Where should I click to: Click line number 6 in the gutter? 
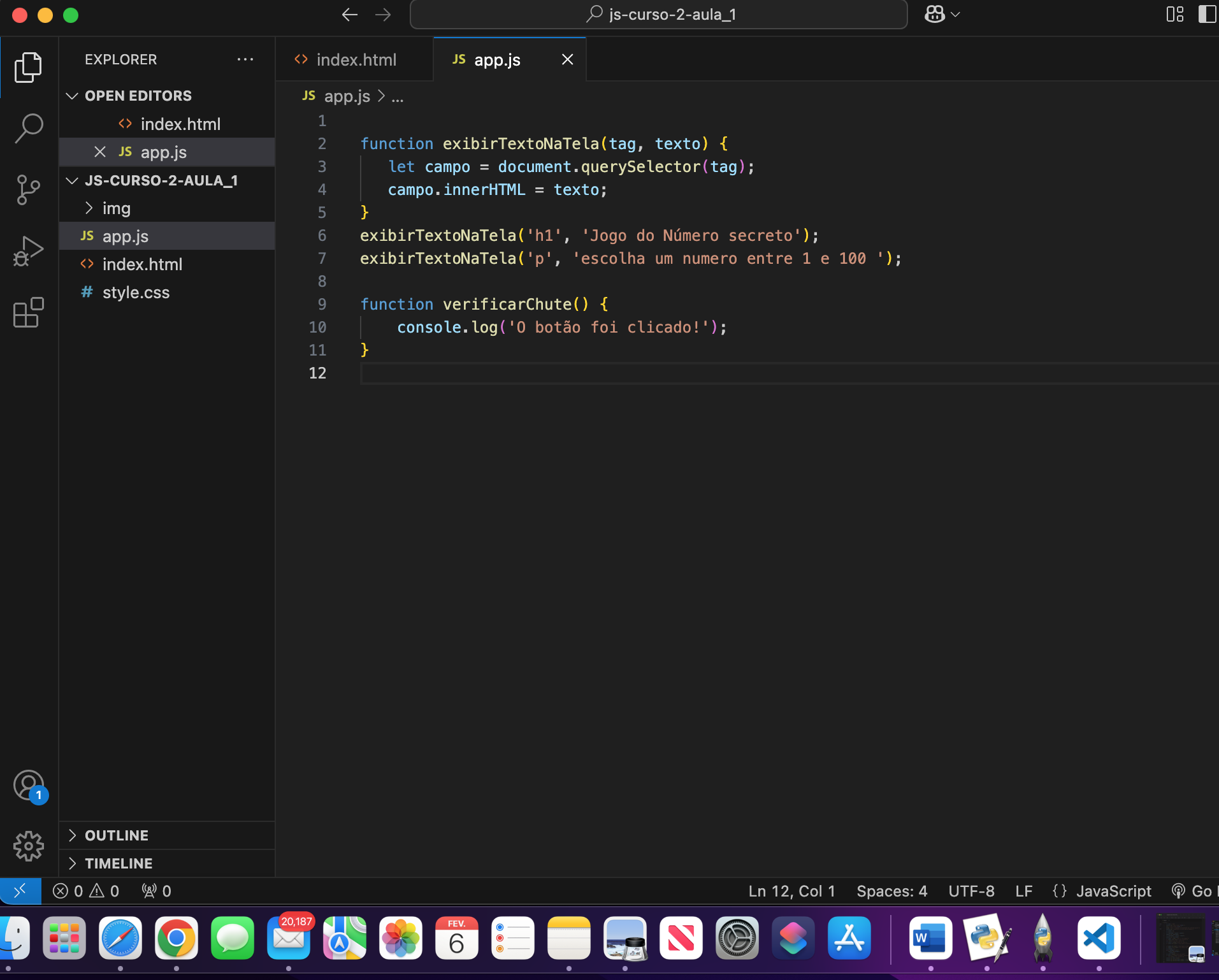322,236
